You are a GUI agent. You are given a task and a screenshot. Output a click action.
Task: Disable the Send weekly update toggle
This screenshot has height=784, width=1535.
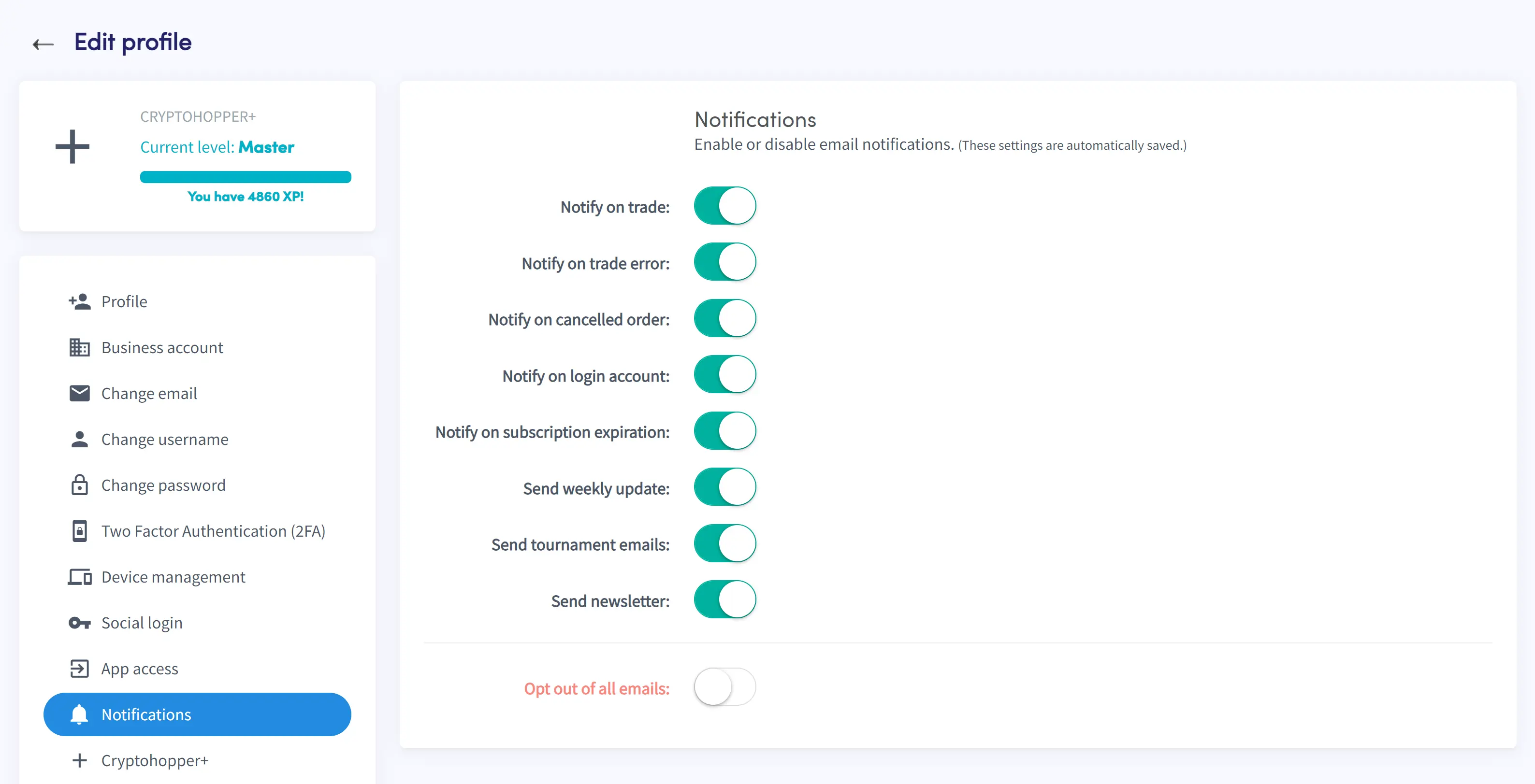pos(724,488)
